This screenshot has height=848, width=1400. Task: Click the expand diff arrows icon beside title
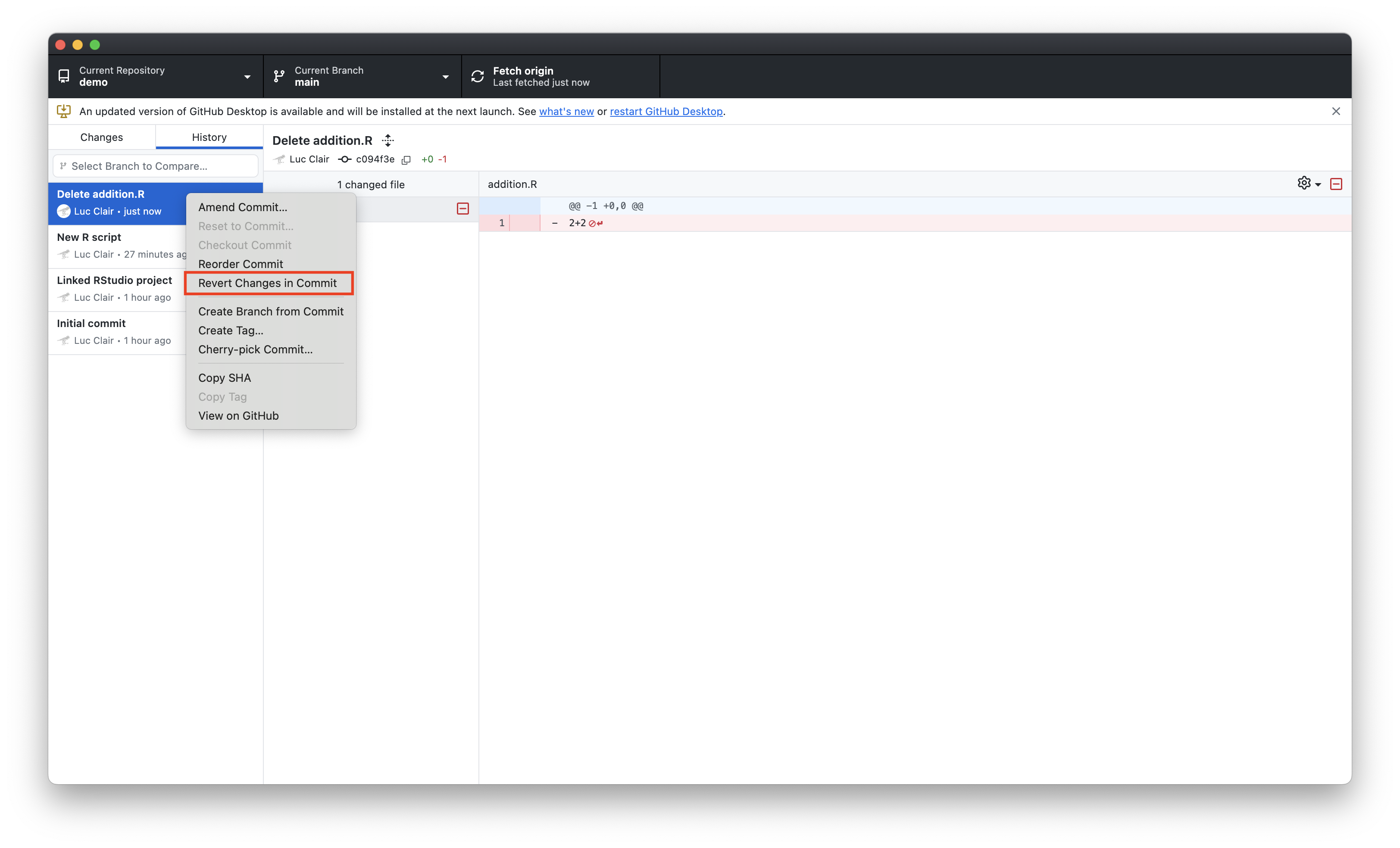[388, 140]
